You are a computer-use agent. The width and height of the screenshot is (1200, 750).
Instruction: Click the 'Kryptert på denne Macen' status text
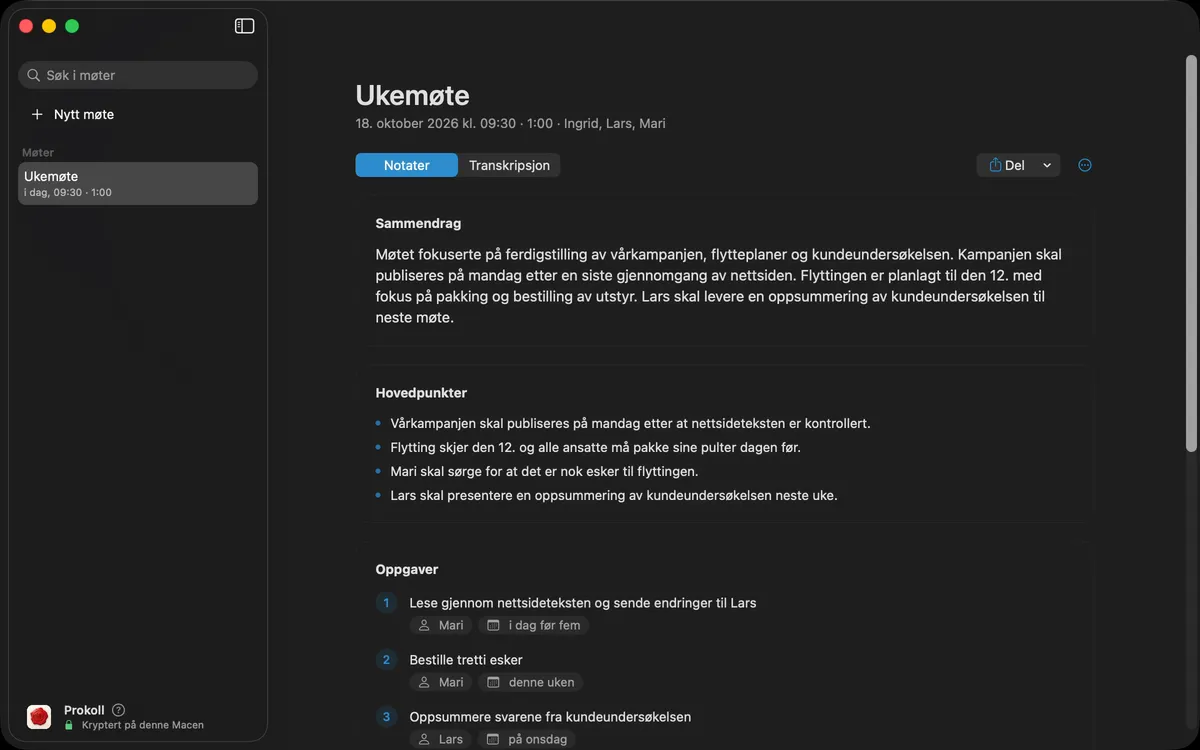point(142,725)
